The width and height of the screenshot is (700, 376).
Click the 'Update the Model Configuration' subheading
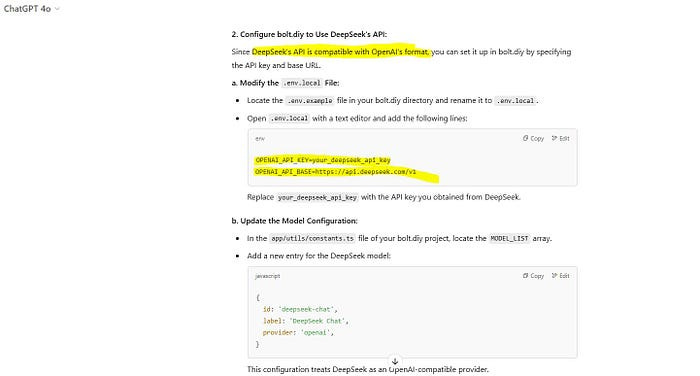coord(295,221)
